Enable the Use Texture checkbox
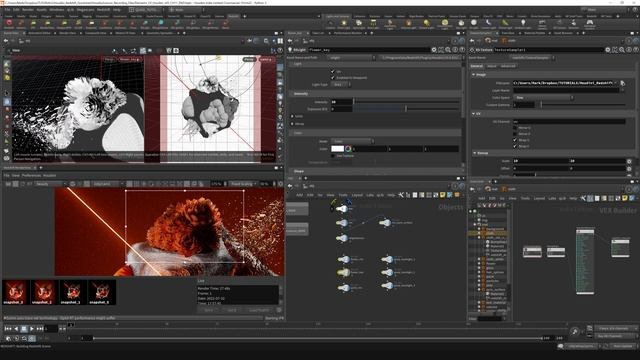The height and width of the screenshot is (360, 640). [x=333, y=156]
